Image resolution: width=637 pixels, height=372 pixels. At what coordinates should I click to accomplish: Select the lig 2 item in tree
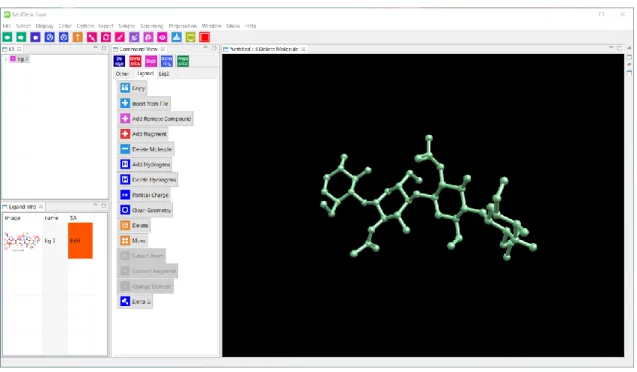20,59
